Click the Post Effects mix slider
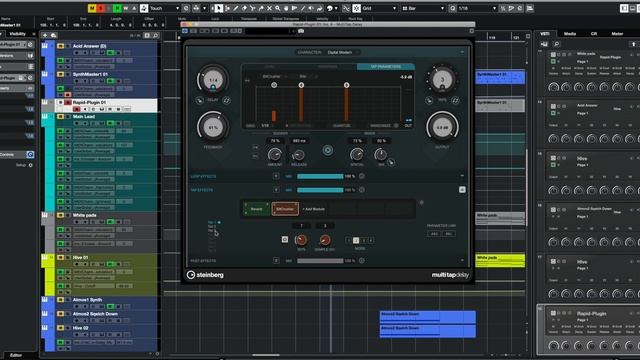The width and height of the screenshot is (640, 360). 320,261
